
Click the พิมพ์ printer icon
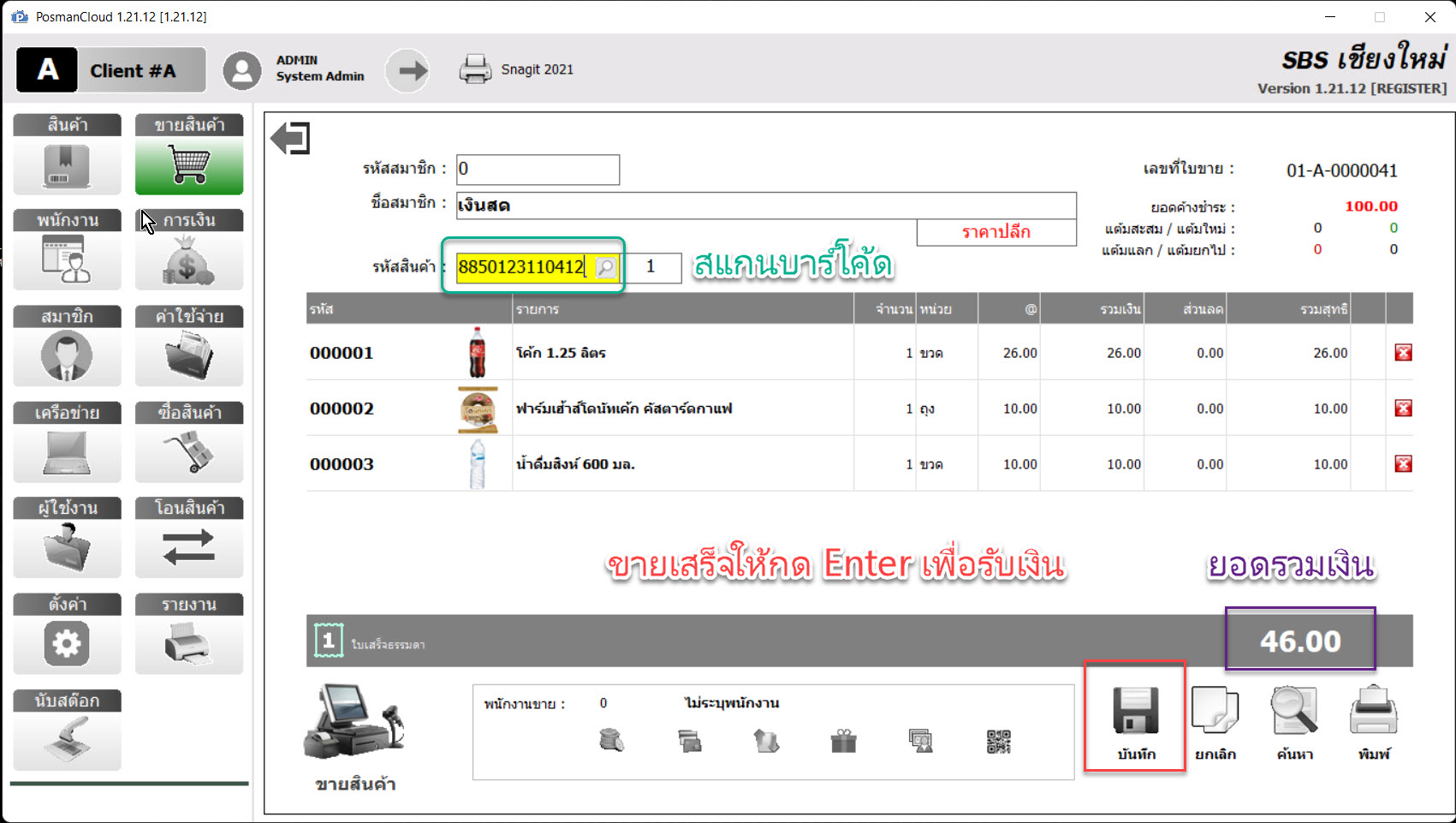(x=1373, y=713)
